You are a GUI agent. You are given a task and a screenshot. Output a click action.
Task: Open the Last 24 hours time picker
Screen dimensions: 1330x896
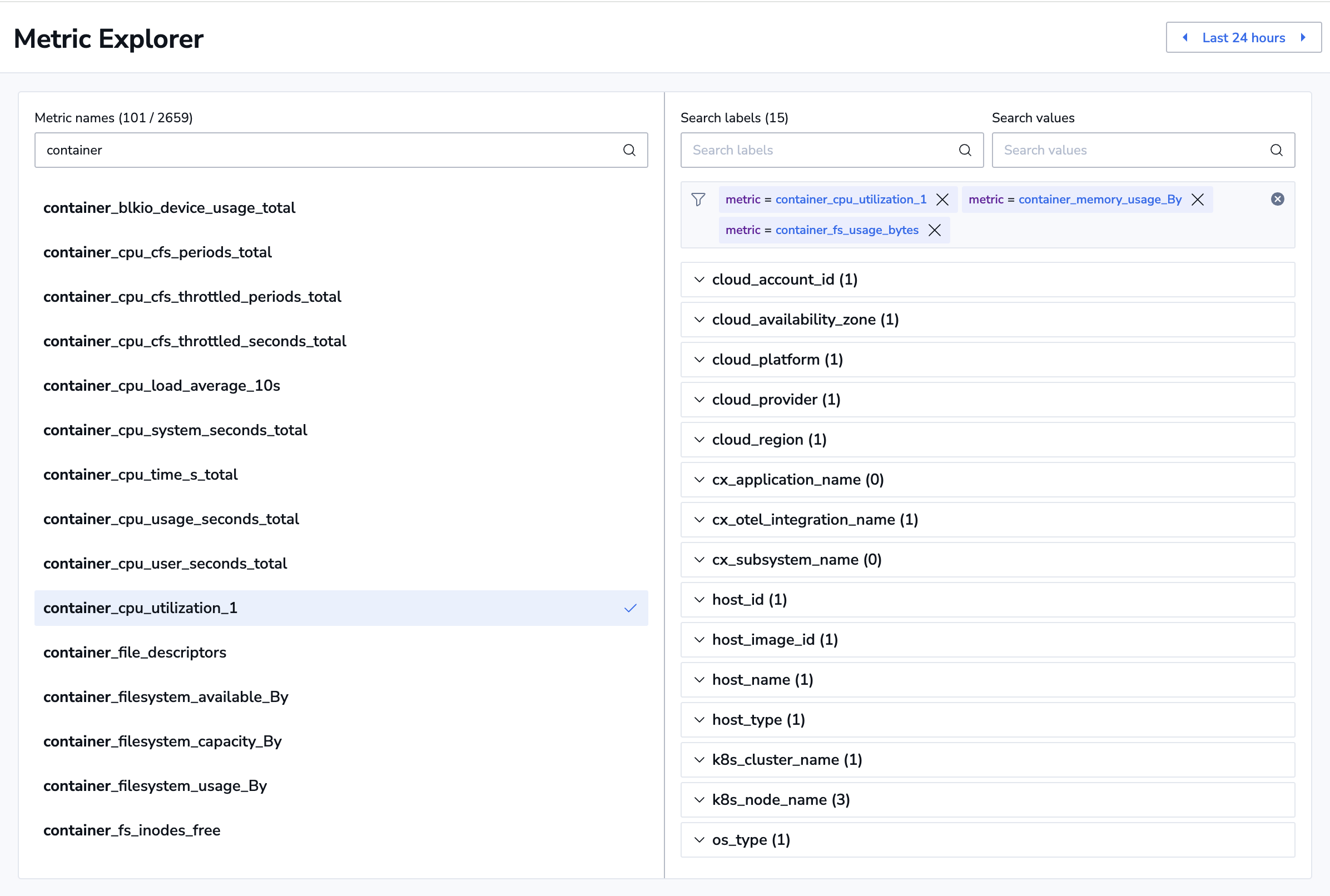click(x=1243, y=38)
